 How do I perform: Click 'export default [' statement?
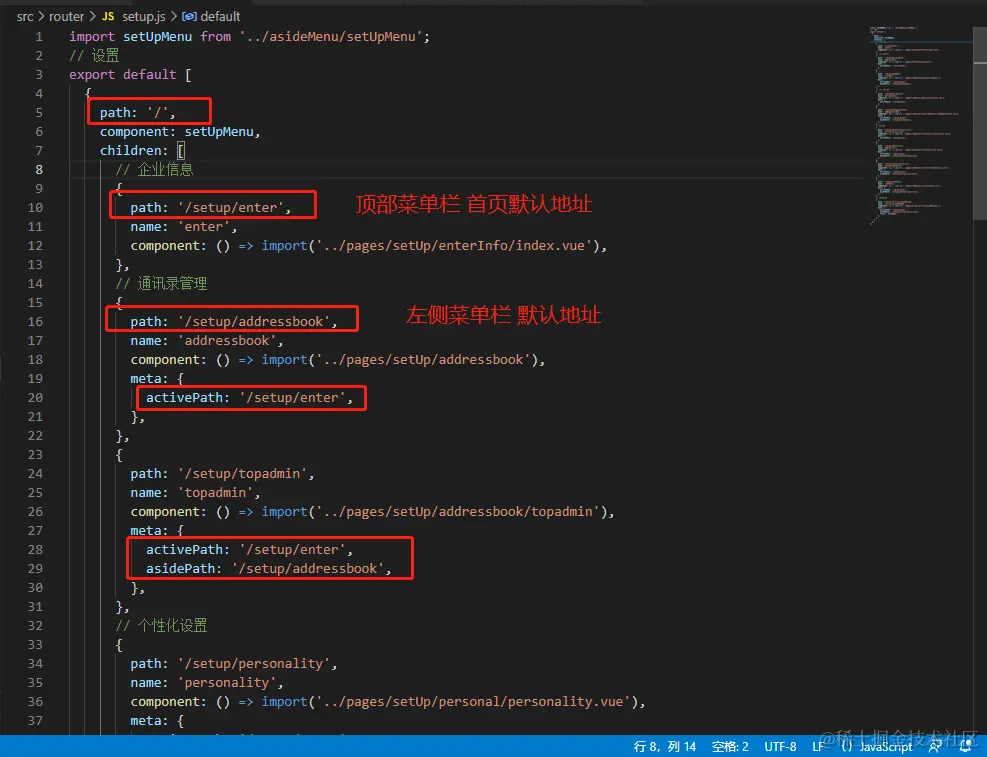(x=130, y=74)
